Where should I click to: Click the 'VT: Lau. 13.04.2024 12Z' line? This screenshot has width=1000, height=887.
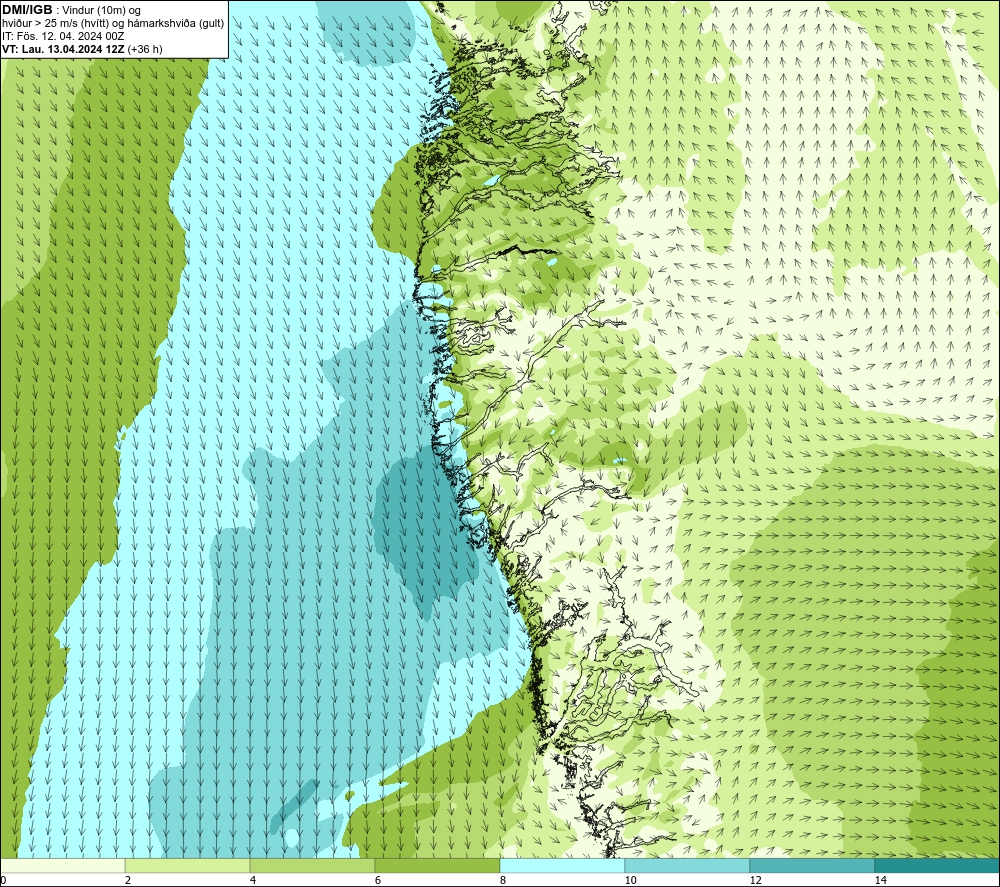click(x=63, y=49)
